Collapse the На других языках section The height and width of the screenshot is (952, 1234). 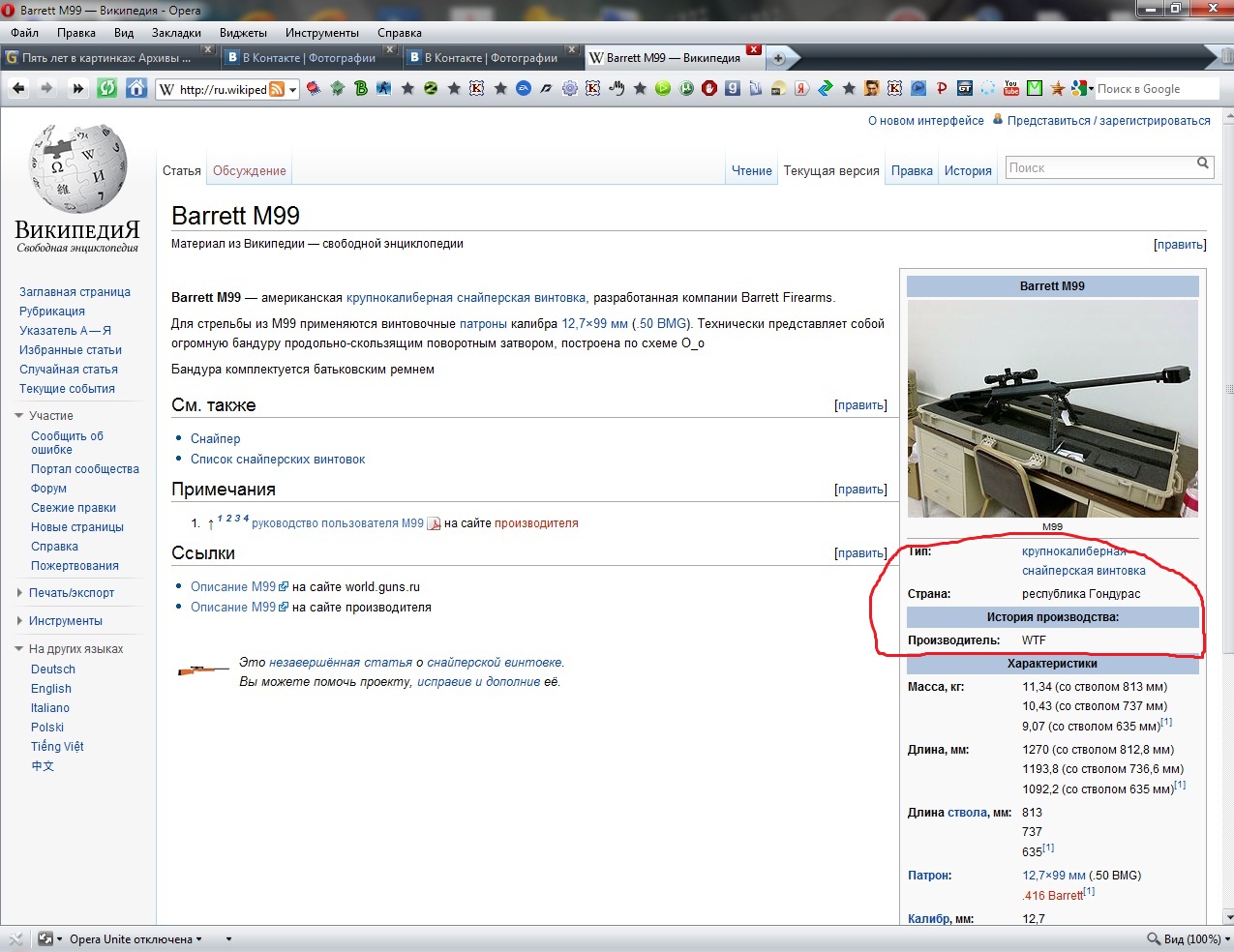point(19,649)
